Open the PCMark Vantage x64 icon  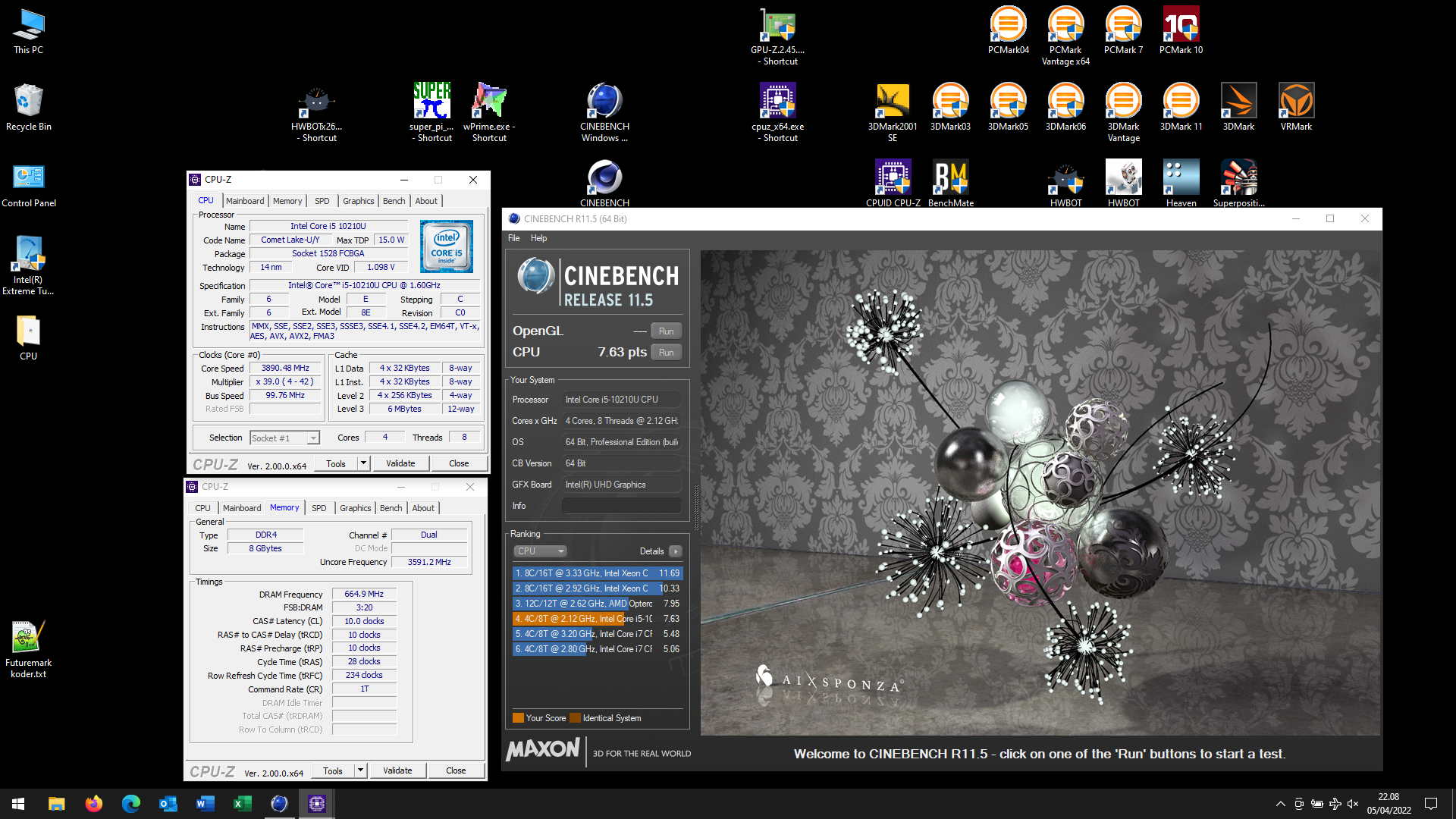tap(1066, 36)
